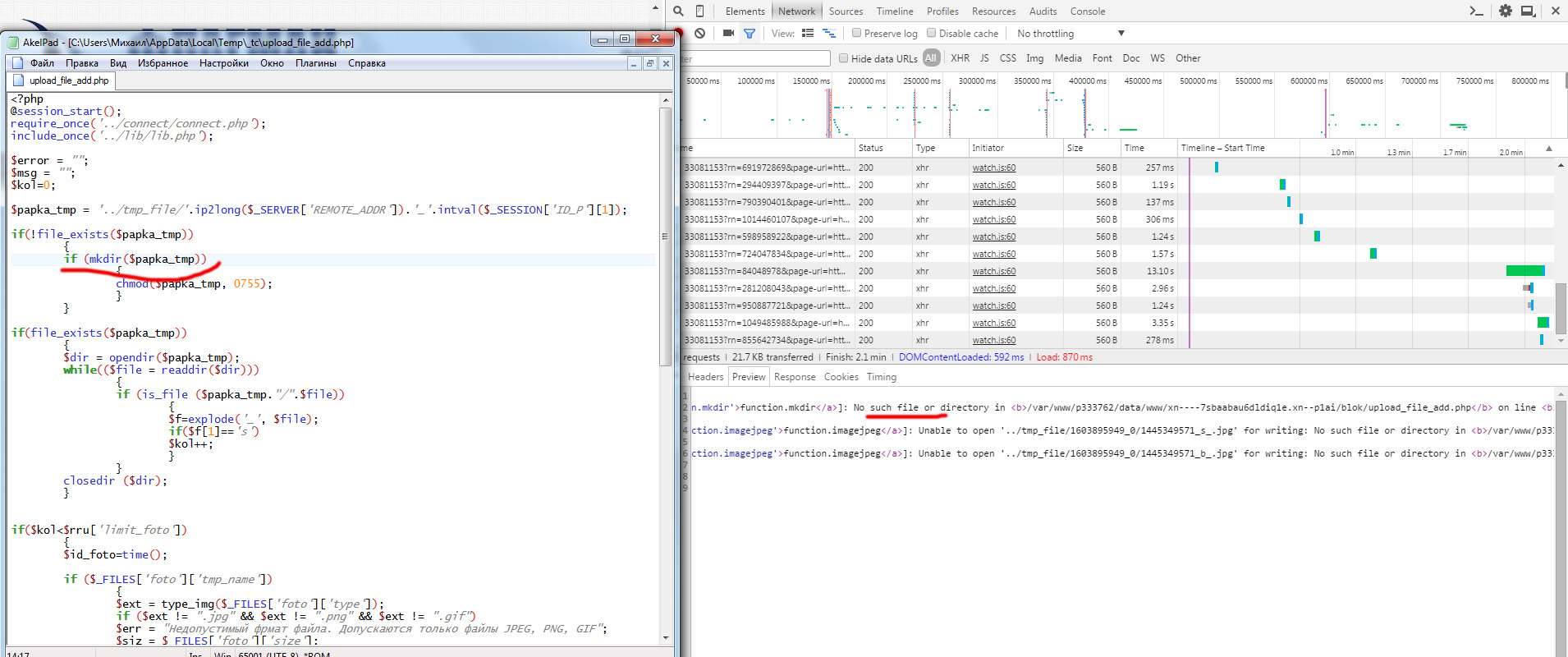
Task: Toggle the network filter funnel icon
Action: coord(750,34)
